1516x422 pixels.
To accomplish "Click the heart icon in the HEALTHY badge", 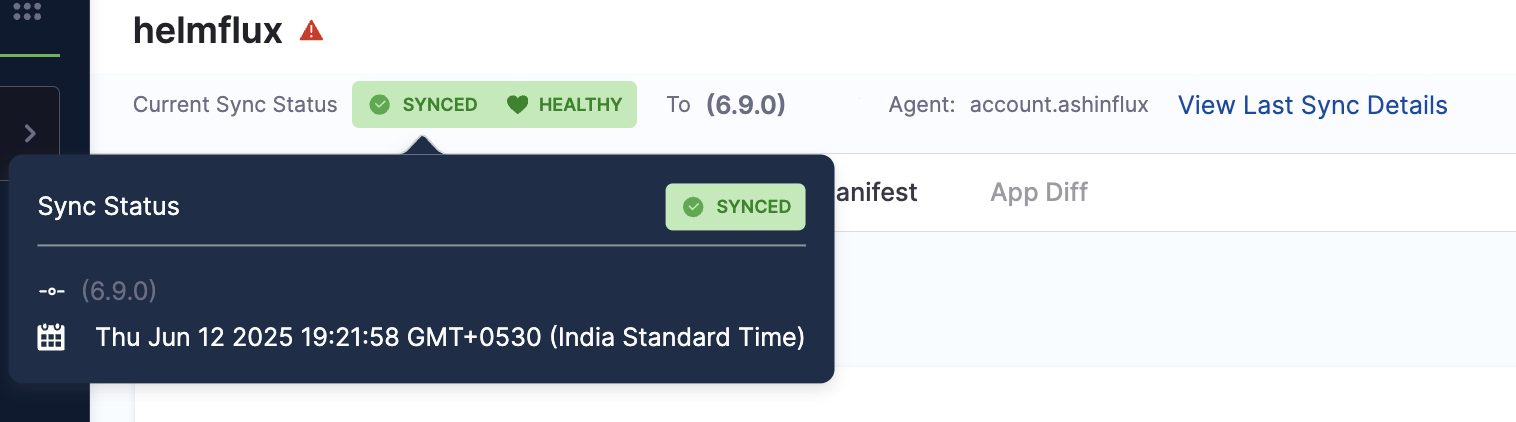I will click(x=517, y=105).
